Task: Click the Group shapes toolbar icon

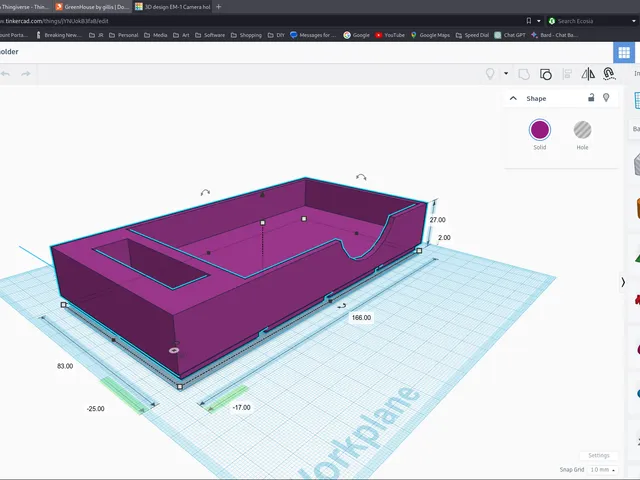Action: tap(524, 74)
